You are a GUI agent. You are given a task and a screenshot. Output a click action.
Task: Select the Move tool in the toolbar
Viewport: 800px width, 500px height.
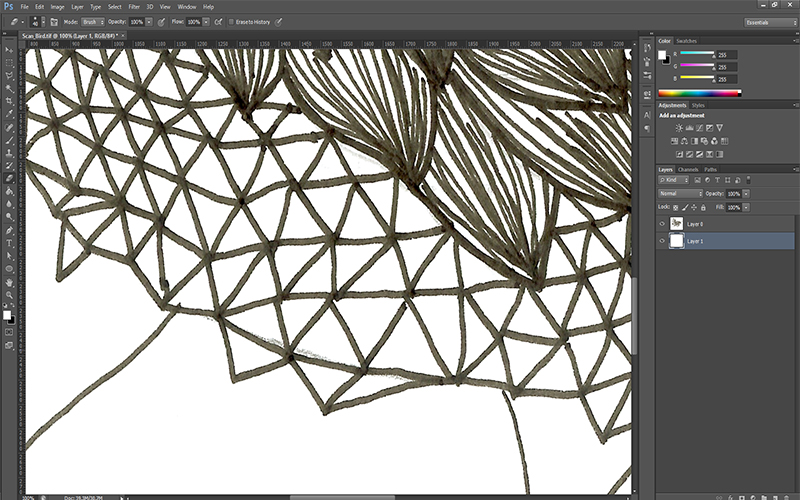coord(9,49)
